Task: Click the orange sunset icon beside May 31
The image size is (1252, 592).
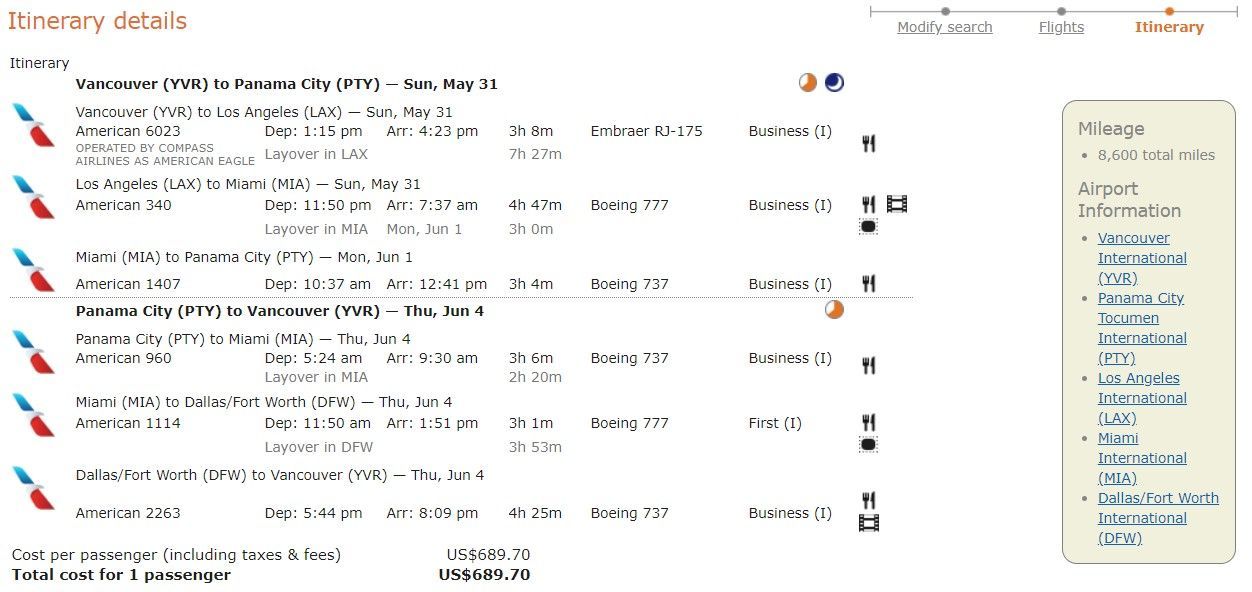Action: [x=808, y=83]
